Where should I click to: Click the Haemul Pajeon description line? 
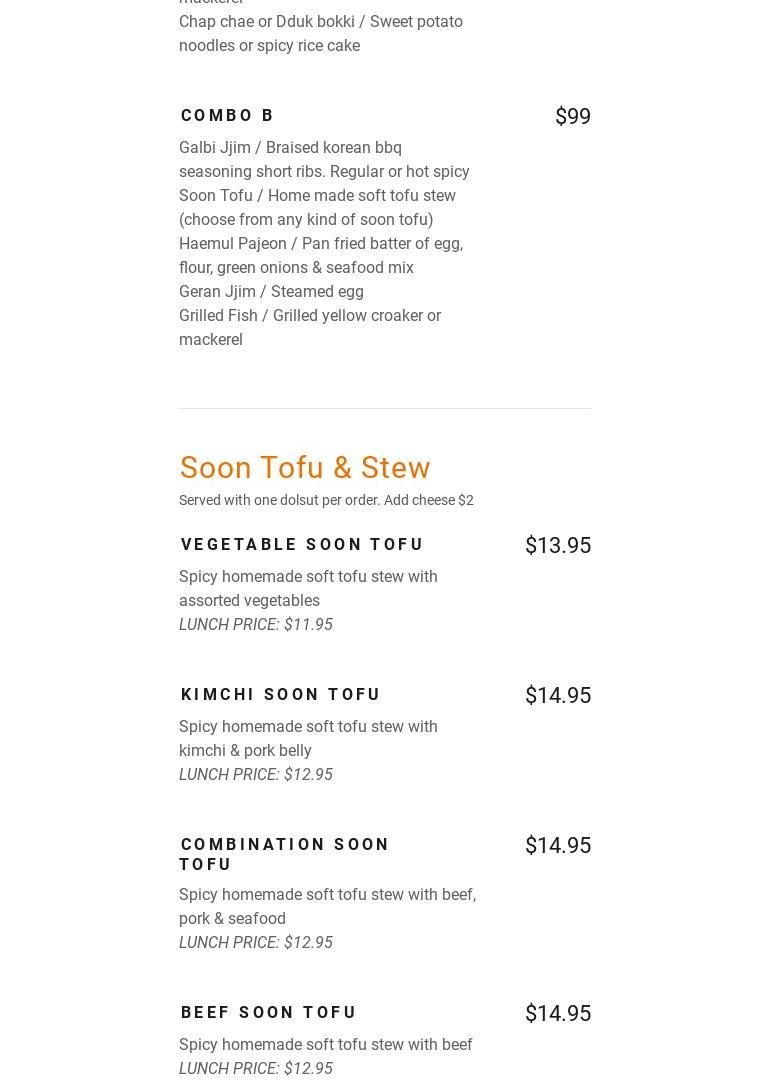click(x=320, y=255)
